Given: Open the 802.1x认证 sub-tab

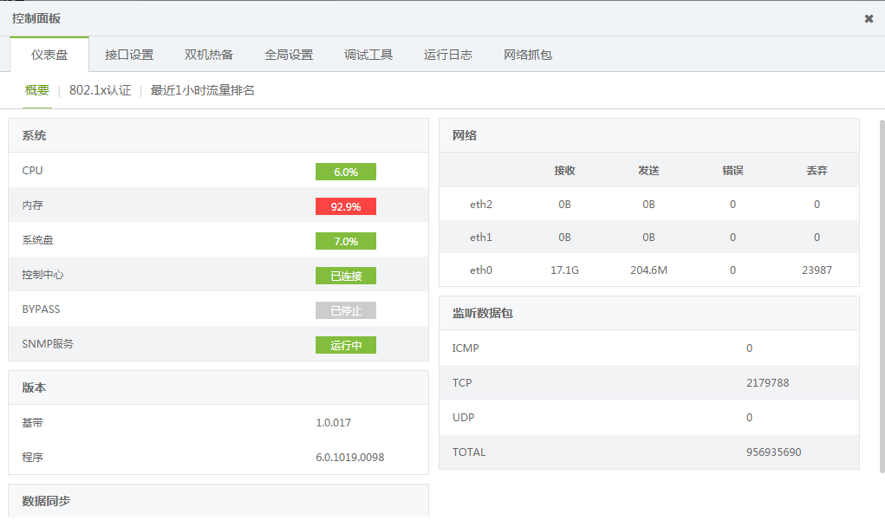Looking at the screenshot, I should pyautogui.click(x=100, y=90).
